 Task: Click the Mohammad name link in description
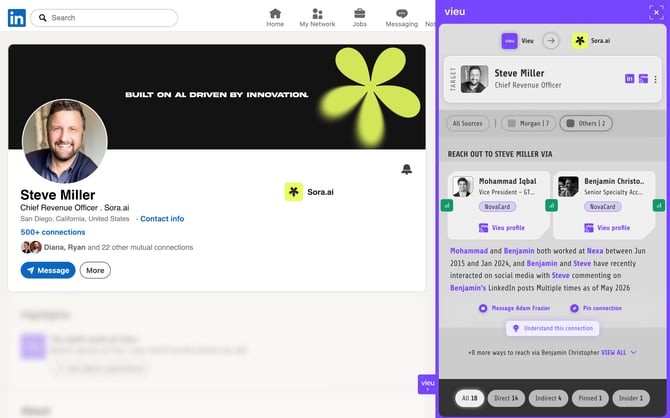pyautogui.click(x=469, y=251)
